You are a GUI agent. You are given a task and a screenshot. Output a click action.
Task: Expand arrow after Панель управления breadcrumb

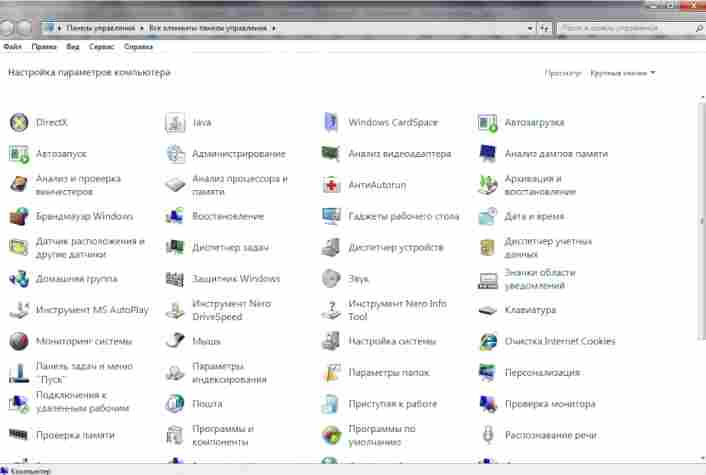tap(142, 28)
